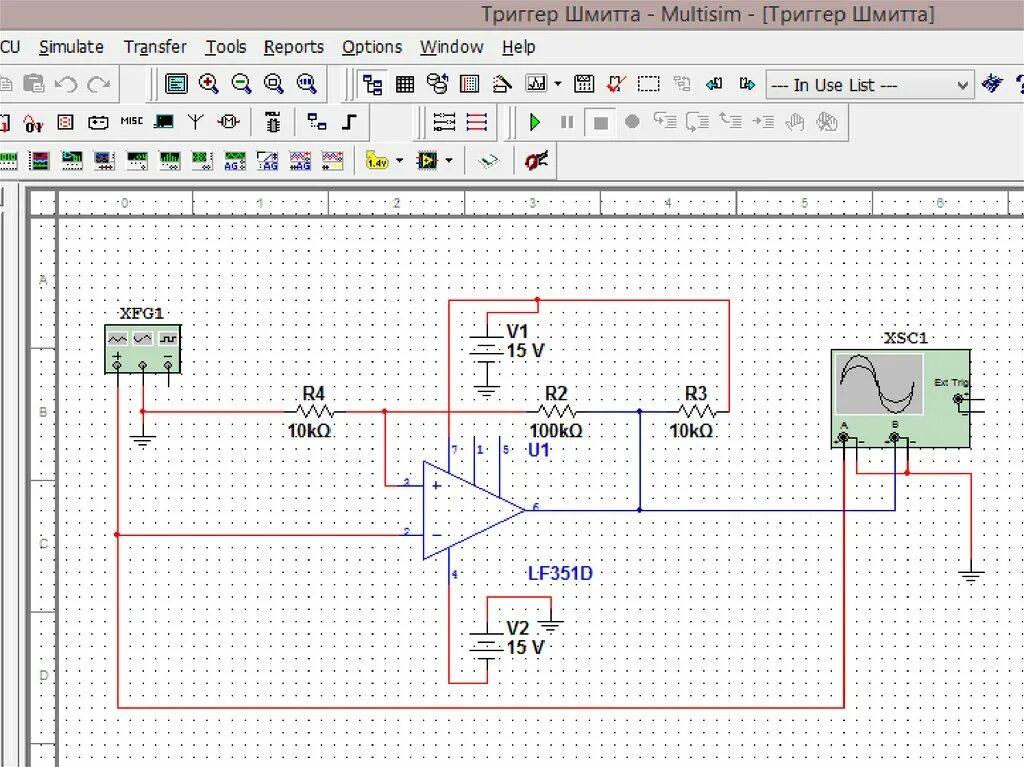
Task: Open the Grapher icon
Action: click(536, 84)
